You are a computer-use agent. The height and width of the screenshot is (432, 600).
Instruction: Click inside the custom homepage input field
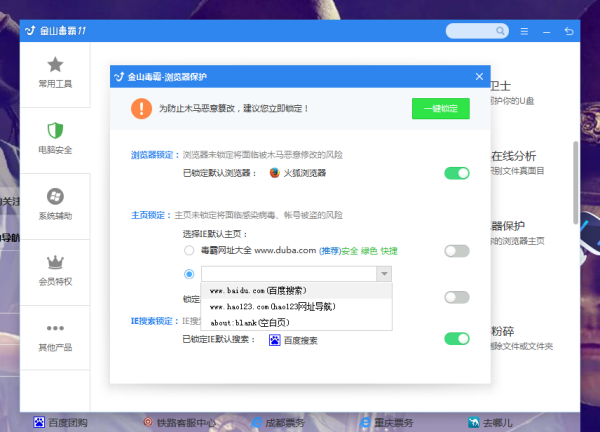[289, 274]
